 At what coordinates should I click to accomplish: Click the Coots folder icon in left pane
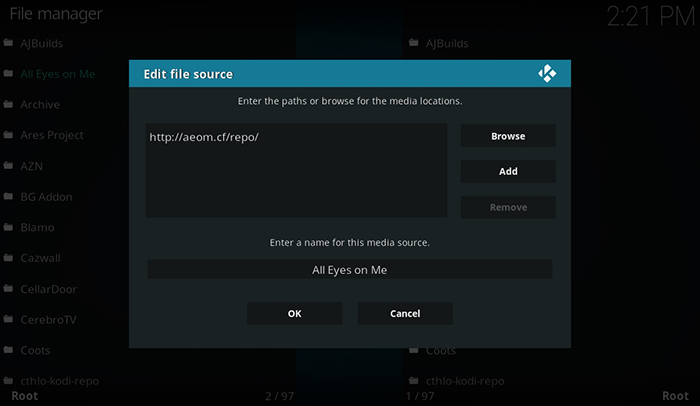tap(8, 350)
